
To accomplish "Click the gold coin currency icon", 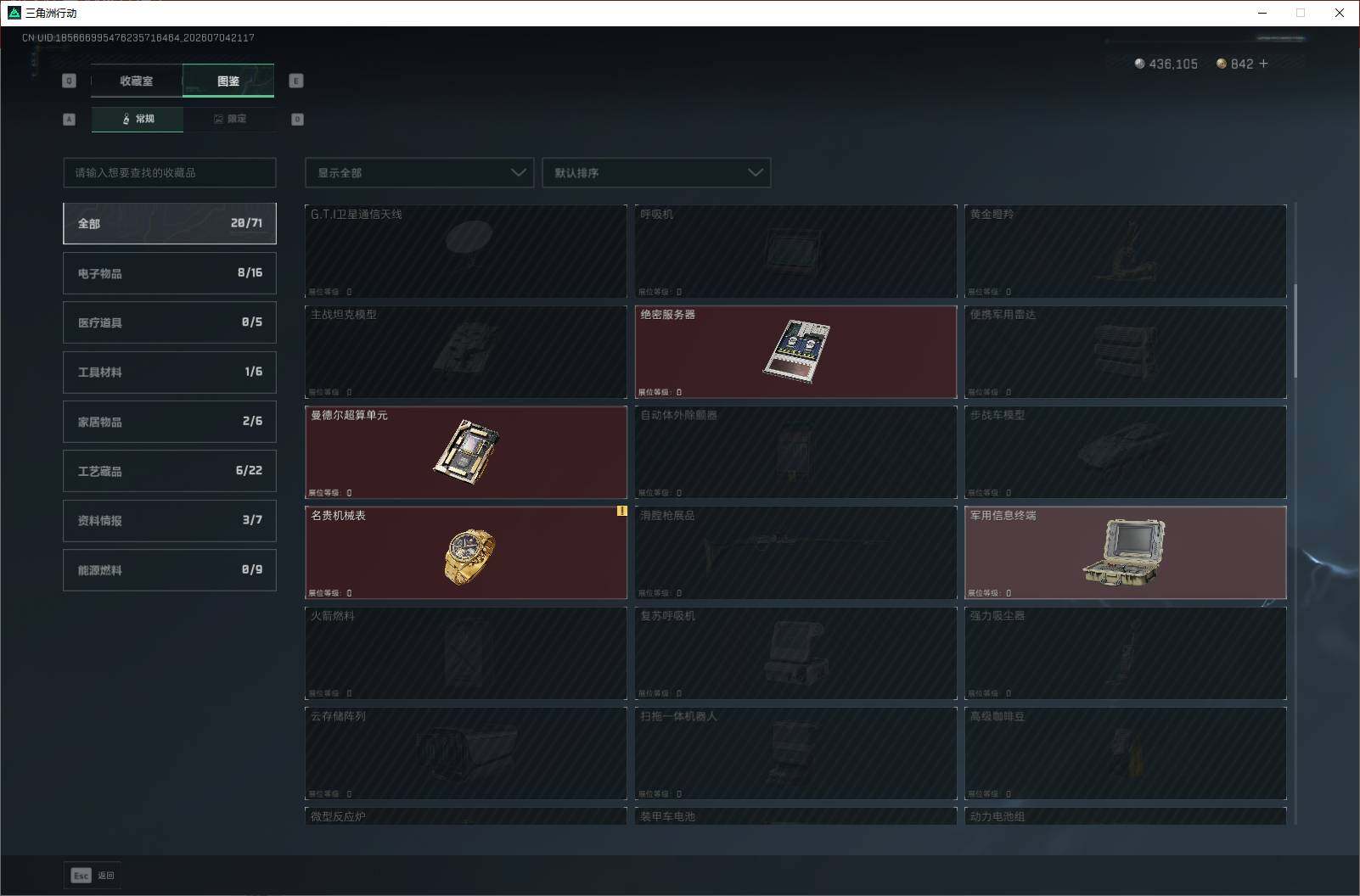I will [1222, 64].
